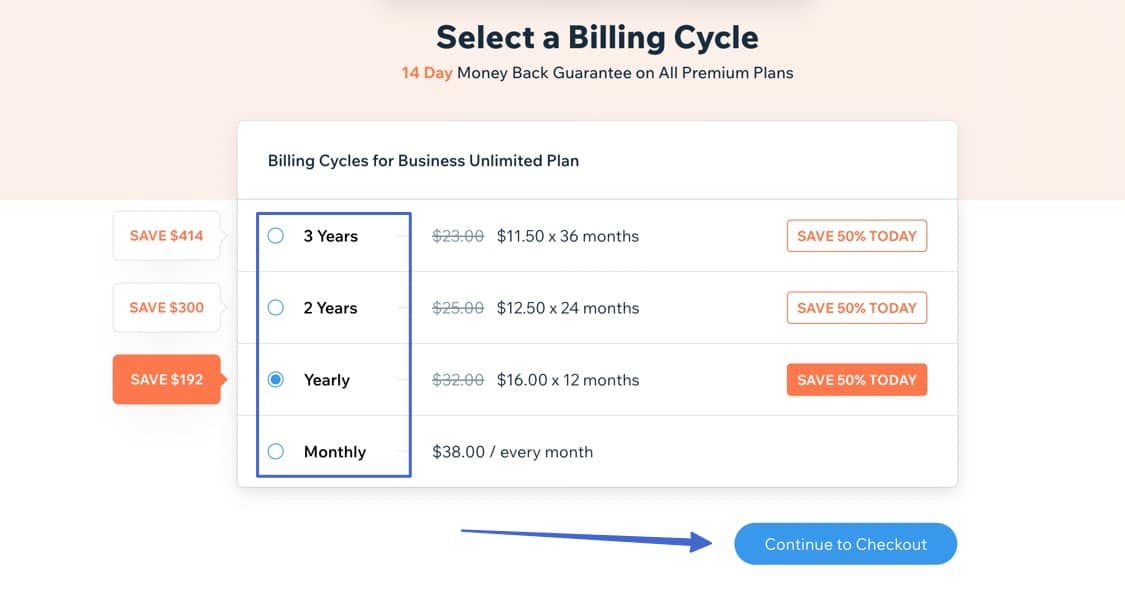The height and width of the screenshot is (598, 1125).
Task: Click the orange SAVE $192 badge
Action: click(166, 380)
